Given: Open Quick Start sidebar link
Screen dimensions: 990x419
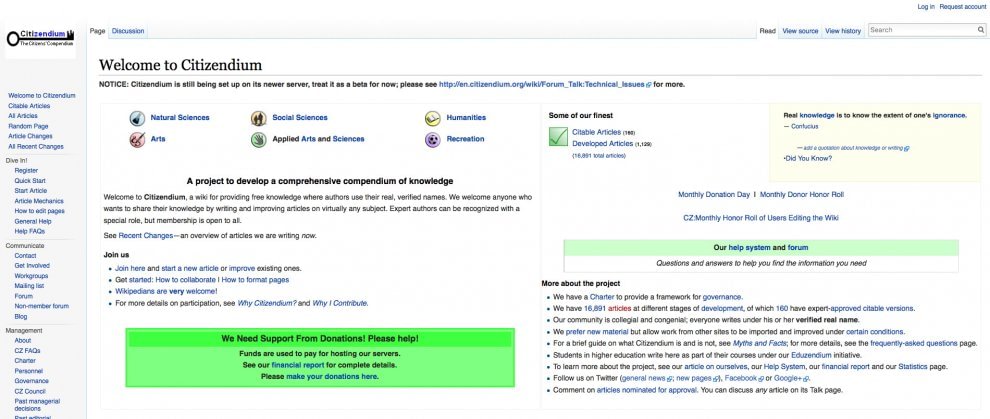Looking at the screenshot, I should tap(30, 180).
